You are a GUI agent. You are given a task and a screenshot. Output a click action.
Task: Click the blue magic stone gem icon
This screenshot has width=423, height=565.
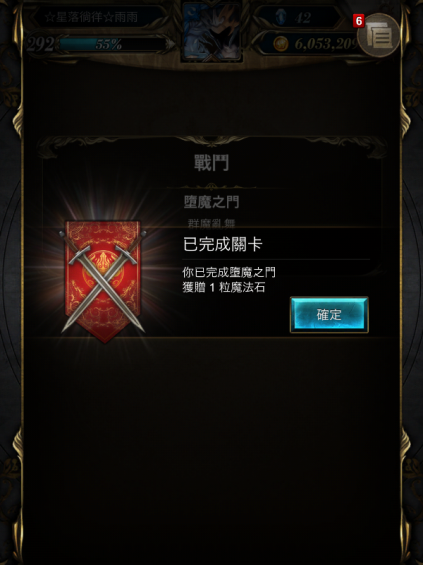pyautogui.click(x=280, y=17)
